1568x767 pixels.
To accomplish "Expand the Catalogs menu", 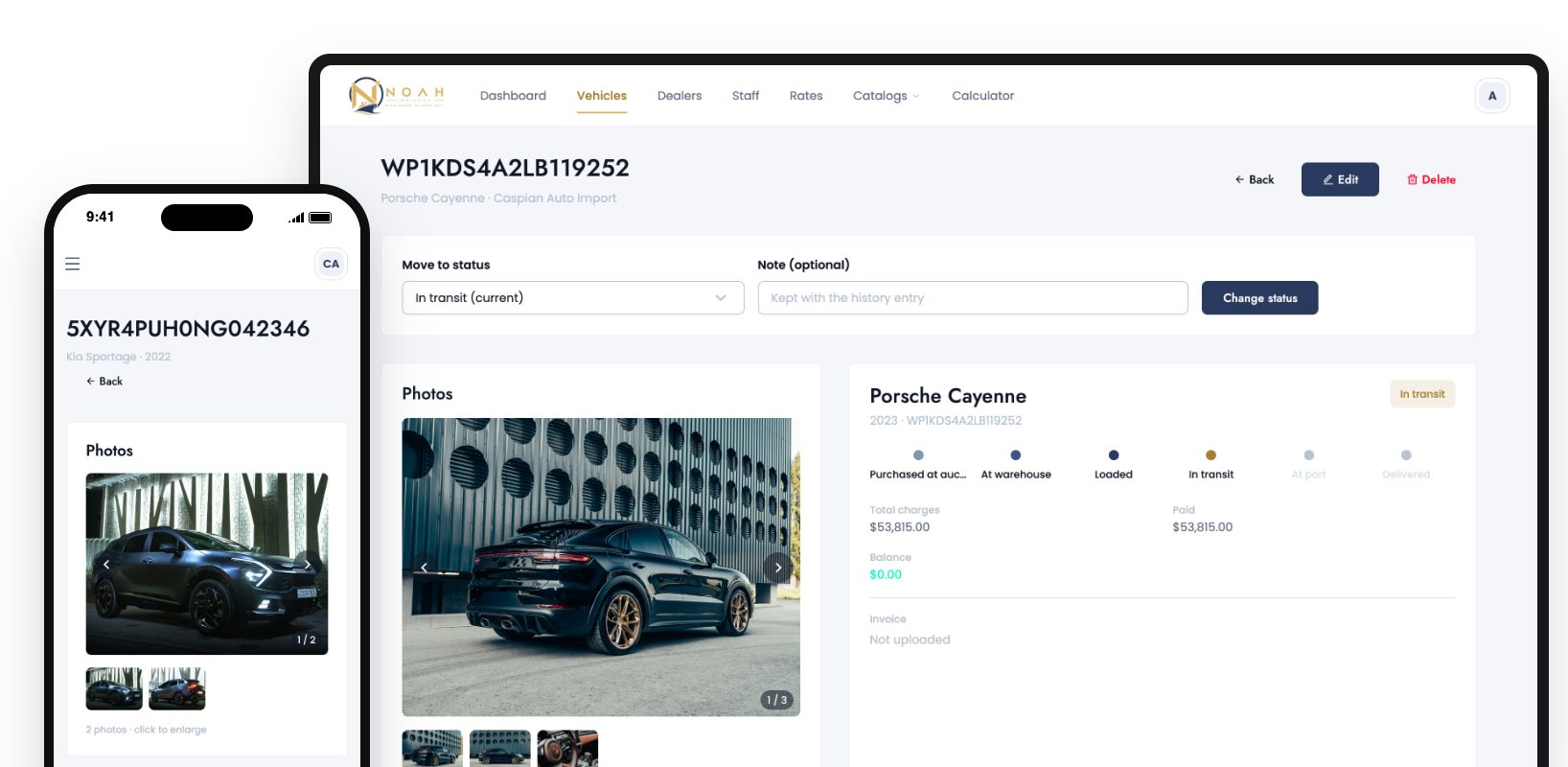I will tap(887, 96).
